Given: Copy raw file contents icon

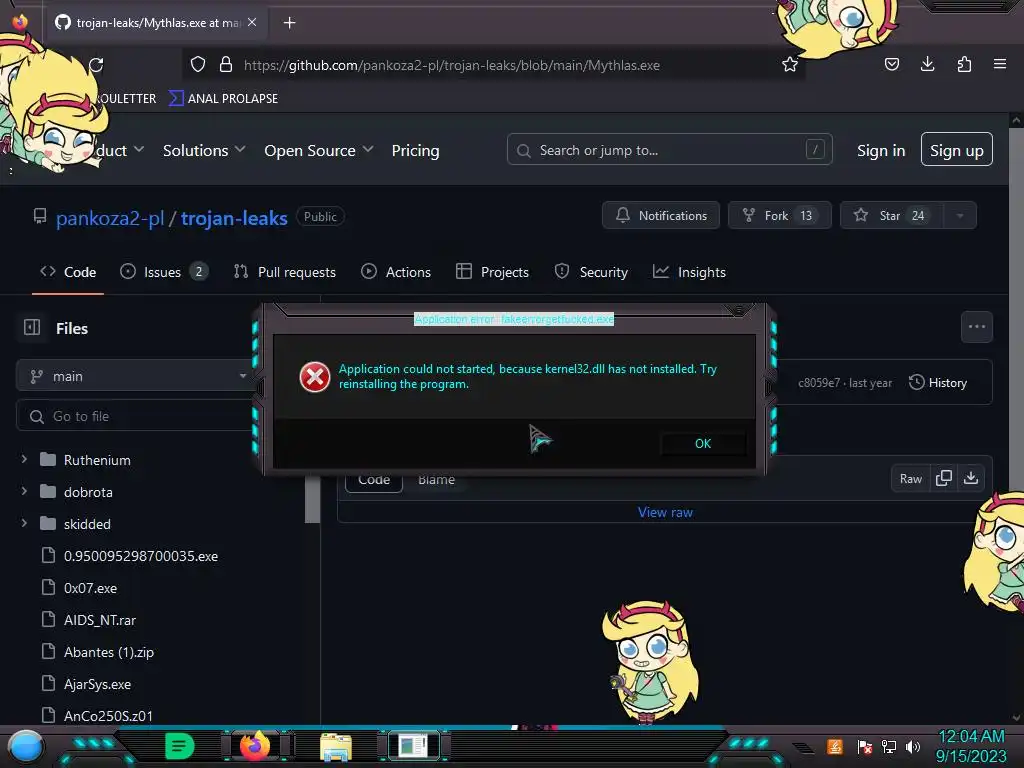Looking at the screenshot, I should coord(944,478).
